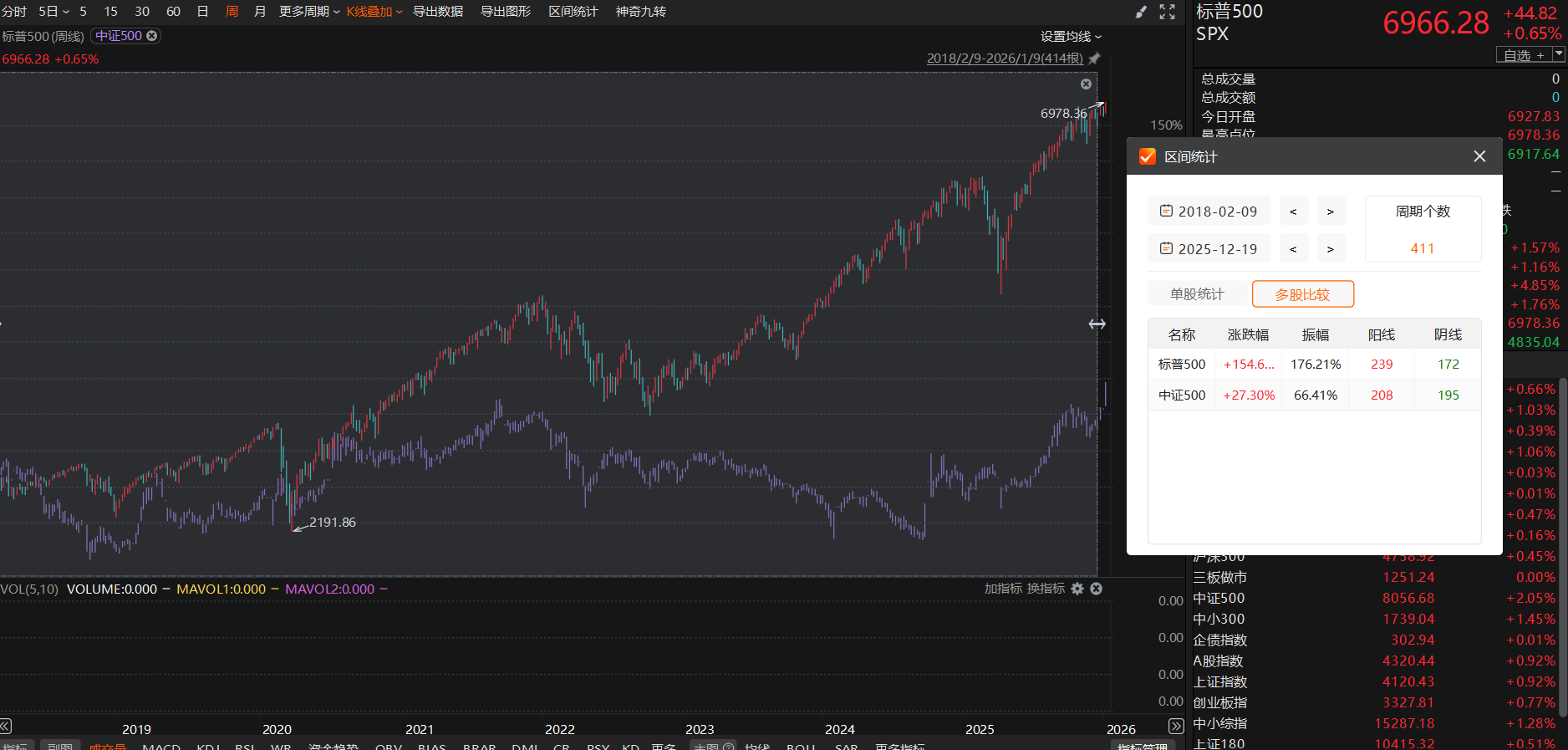The height and width of the screenshot is (750, 1568).
Task: Close the 区间统计 dialog
Action: point(1479,156)
